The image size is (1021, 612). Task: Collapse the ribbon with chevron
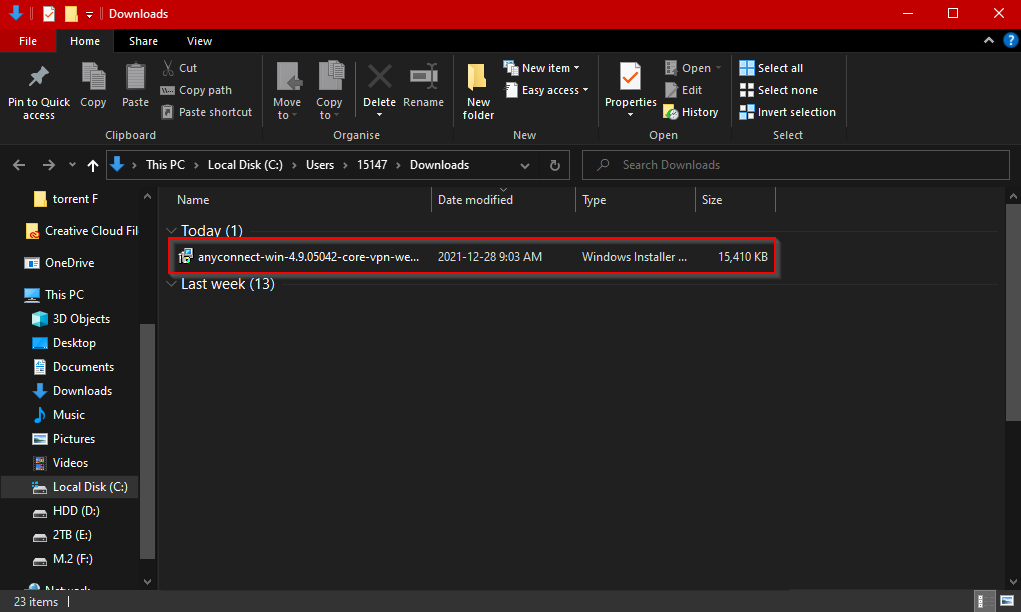(x=988, y=40)
